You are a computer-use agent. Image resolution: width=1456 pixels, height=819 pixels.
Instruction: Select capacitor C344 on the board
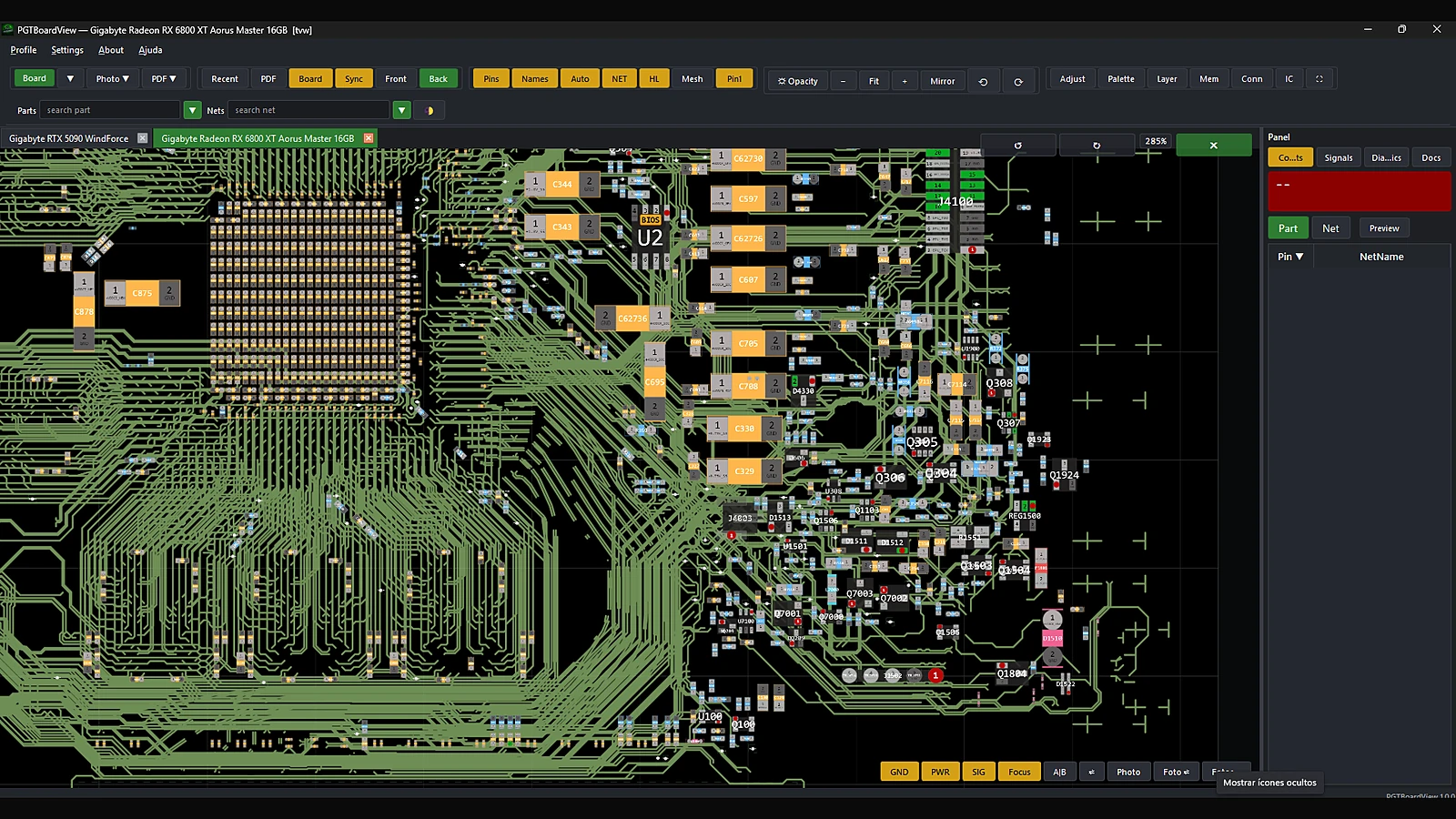coord(562,184)
